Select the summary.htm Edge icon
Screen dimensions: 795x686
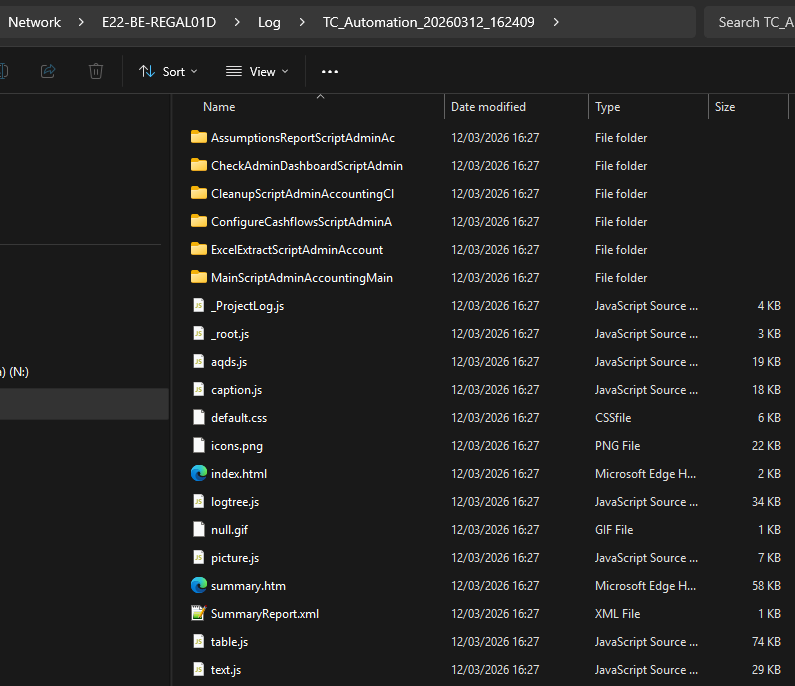(x=199, y=586)
